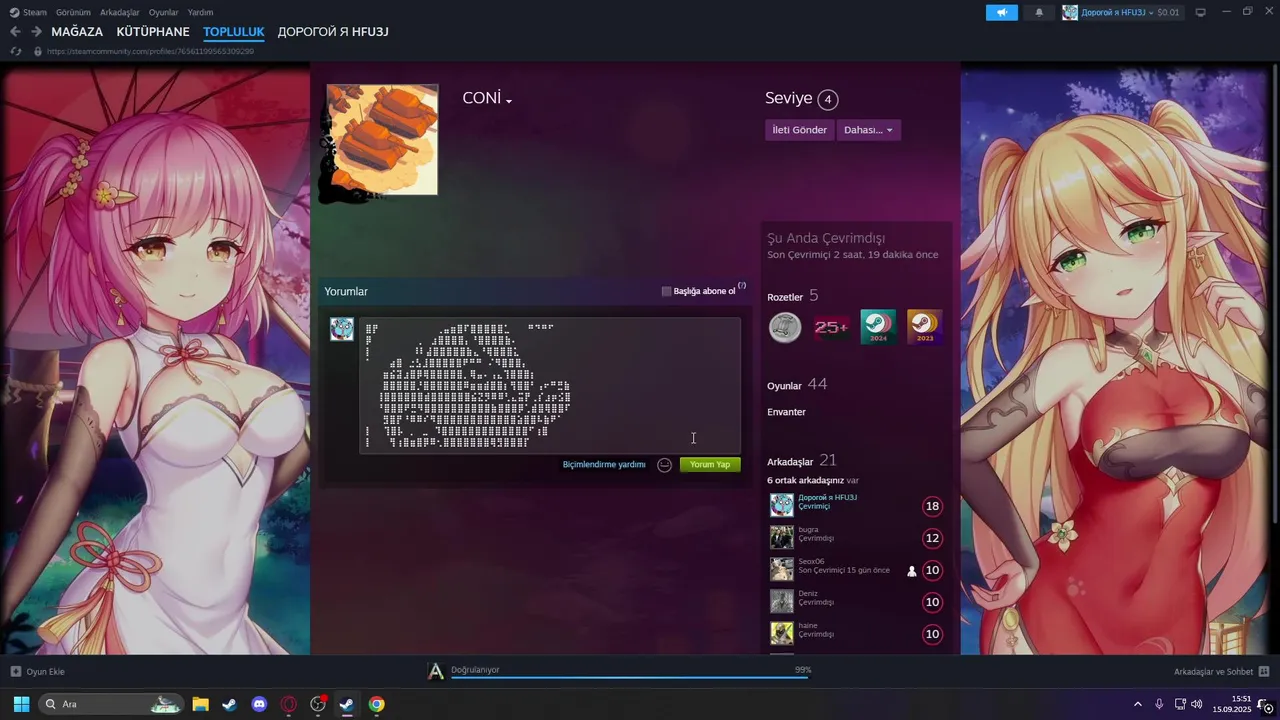Screen dimensions: 1280x720
Task: Click the Arkadaşlar ve Sohbet grid icon
Action: (1264, 672)
